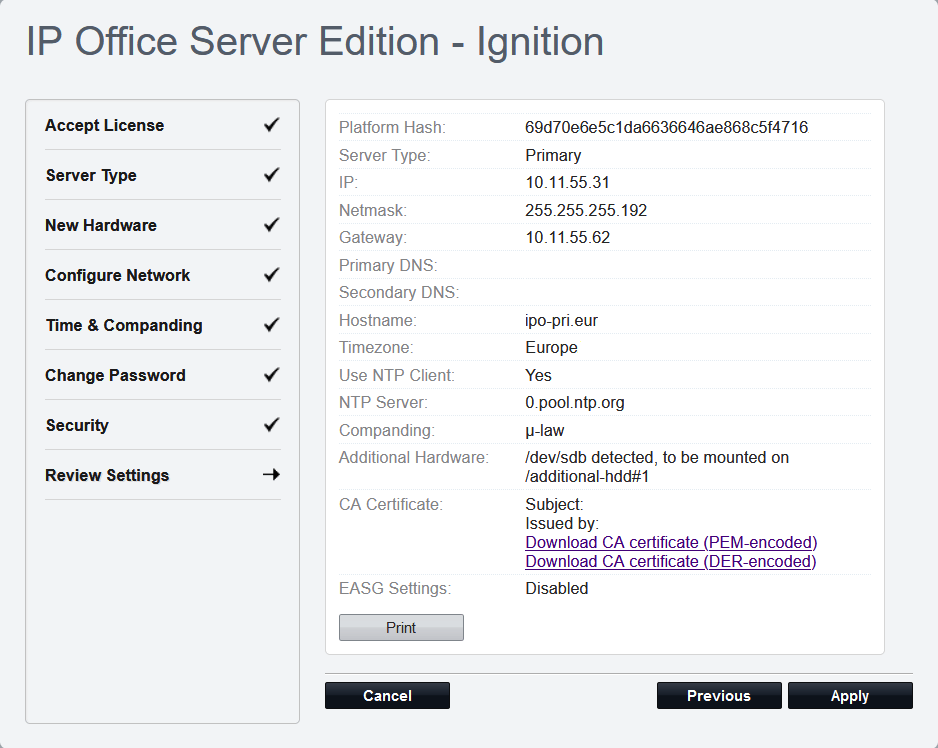Image resolution: width=938 pixels, height=748 pixels.
Task: Click the arrow beside Review Settings
Action: (272, 475)
